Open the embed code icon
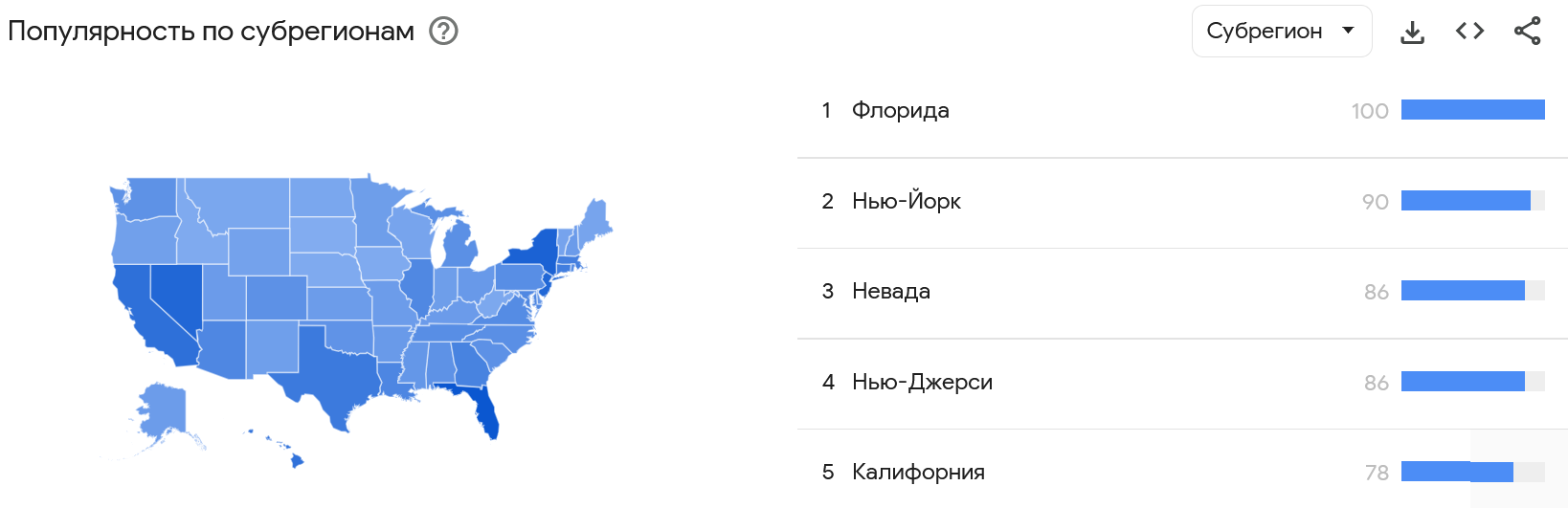This screenshot has width=1568, height=508. (x=1469, y=32)
